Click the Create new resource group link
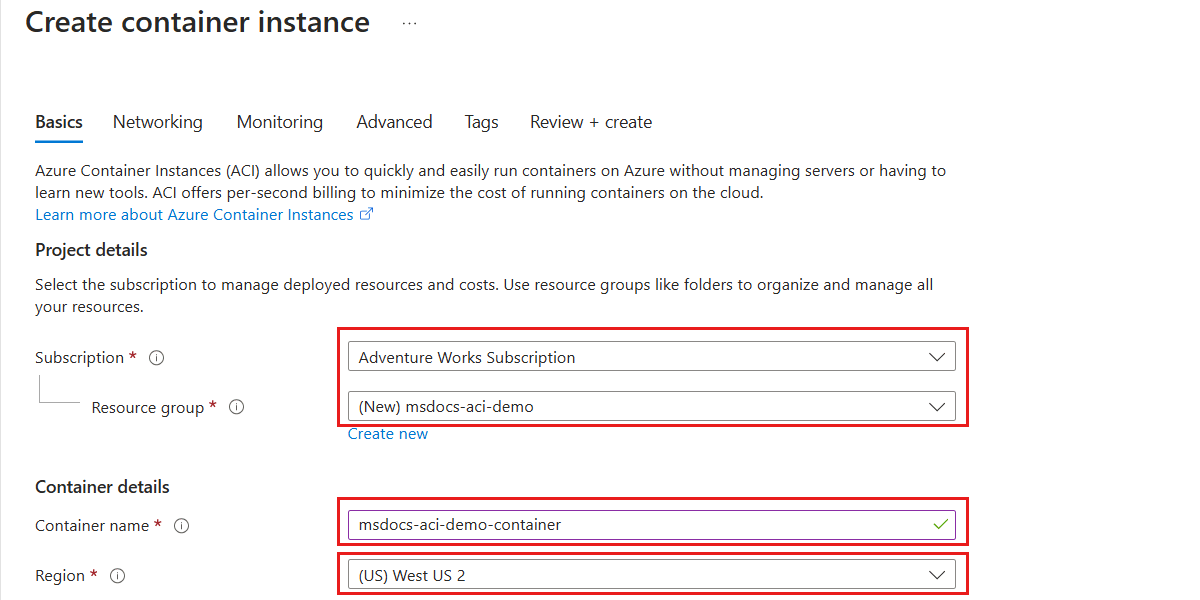Image resolution: width=1200 pixels, height=600 pixels. point(388,434)
